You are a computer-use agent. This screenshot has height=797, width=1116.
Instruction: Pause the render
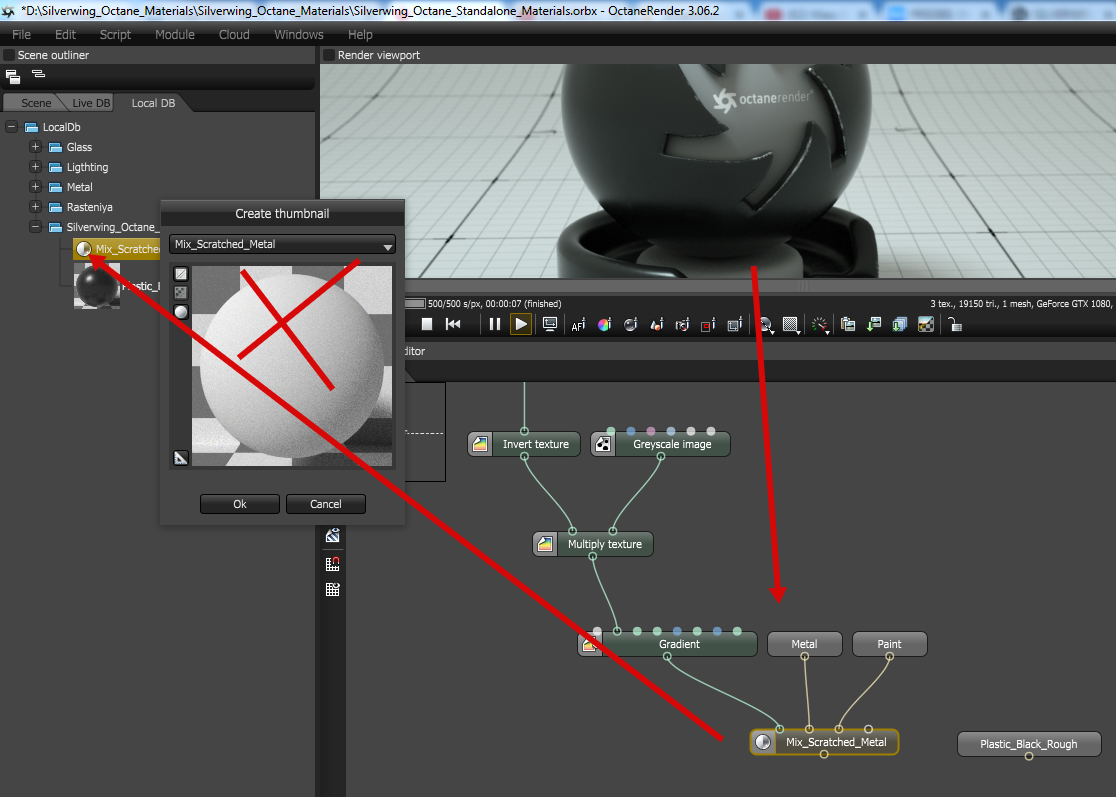tap(495, 324)
